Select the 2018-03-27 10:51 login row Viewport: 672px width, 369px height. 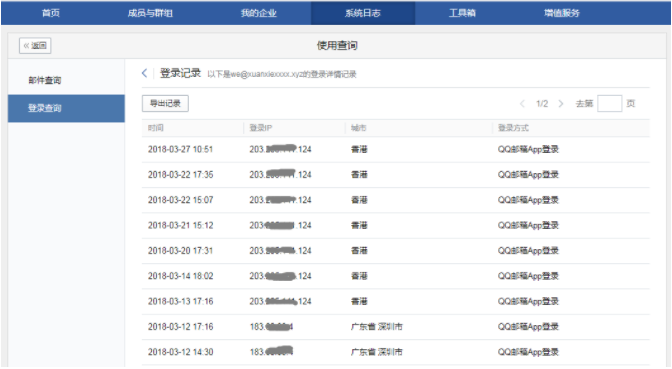tap(396, 149)
